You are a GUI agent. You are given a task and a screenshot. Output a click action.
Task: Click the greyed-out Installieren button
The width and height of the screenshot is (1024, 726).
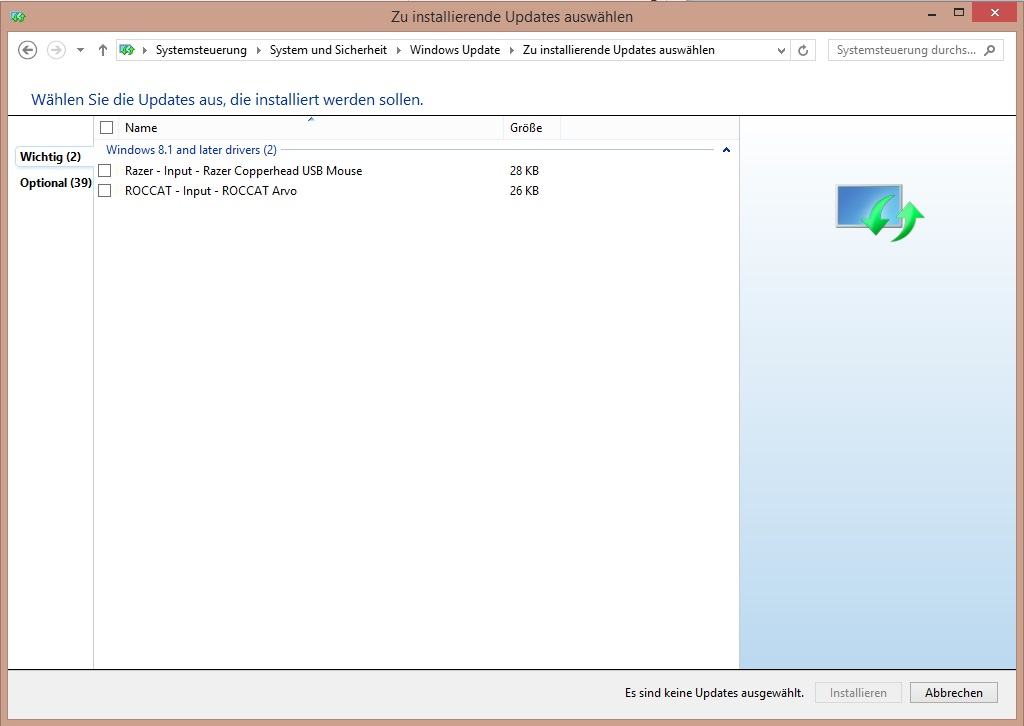(x=858, y=693)
